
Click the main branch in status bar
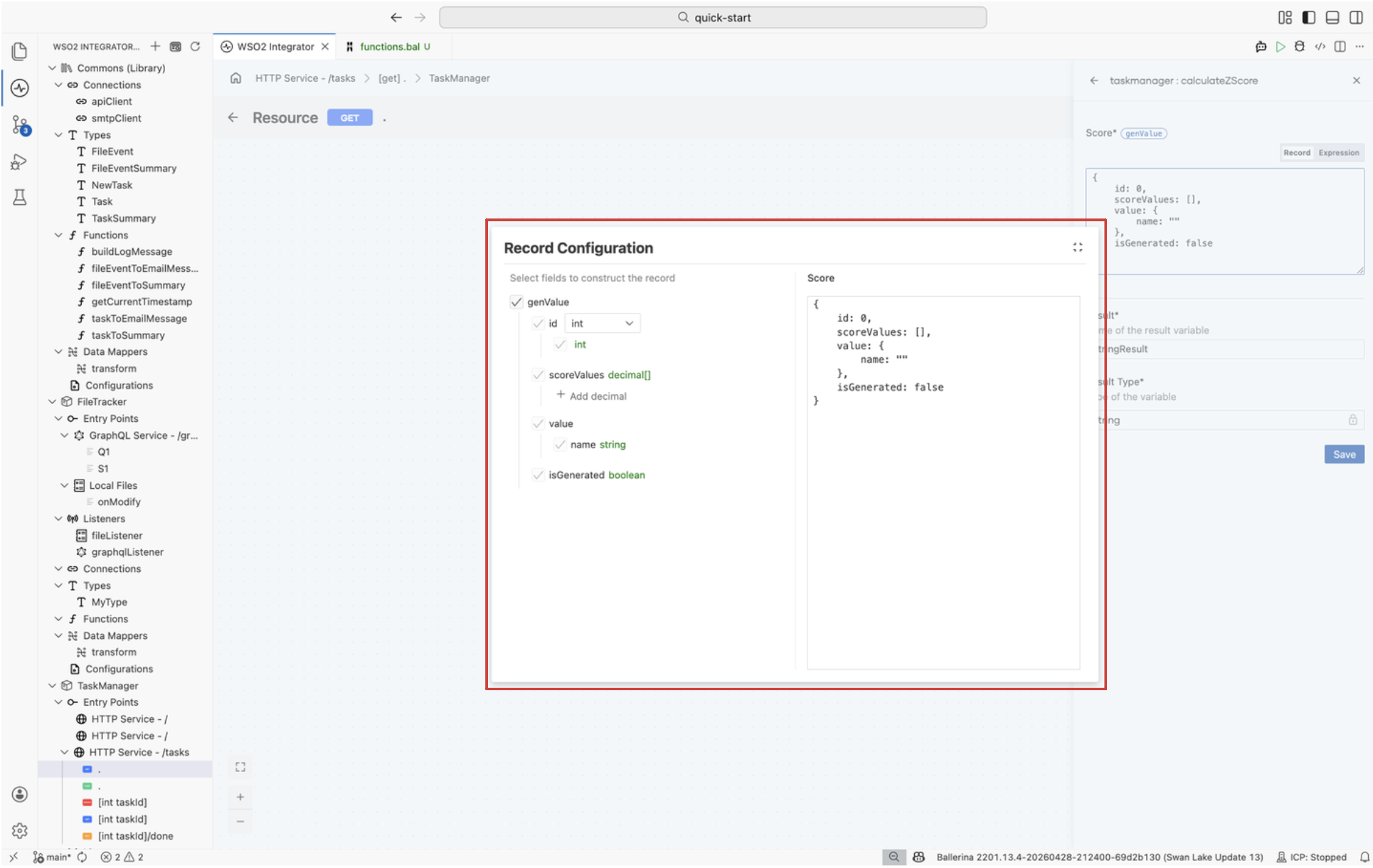click(52, 857)
